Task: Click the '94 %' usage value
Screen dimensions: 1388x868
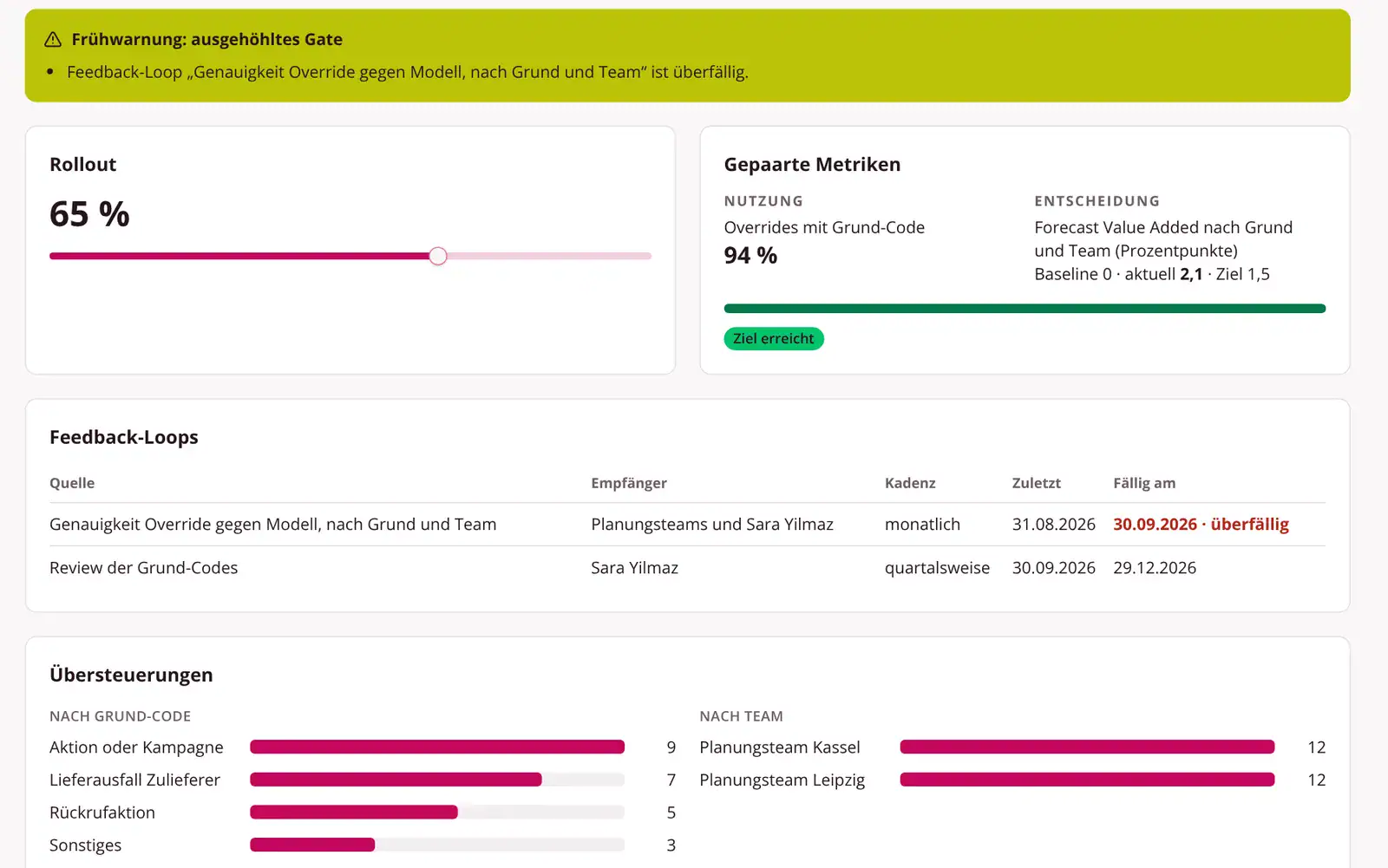Action: click(x=750, y=256)
